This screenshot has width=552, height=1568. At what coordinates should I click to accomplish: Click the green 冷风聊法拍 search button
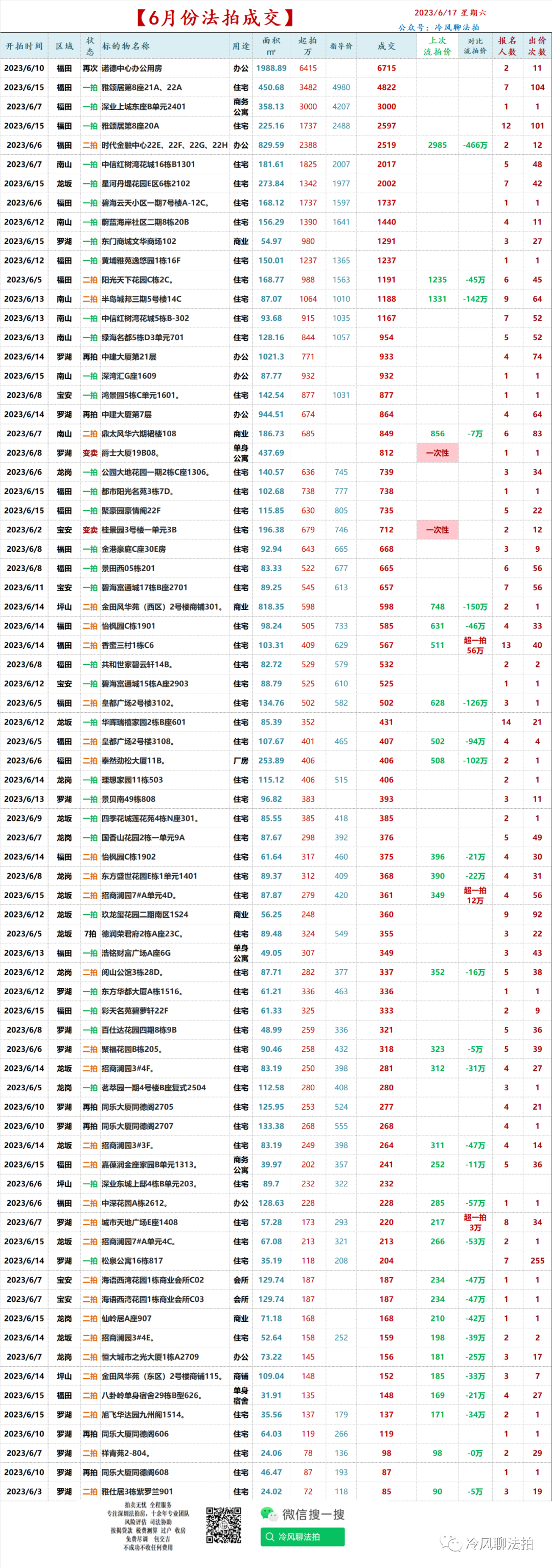coord(303,1537)
